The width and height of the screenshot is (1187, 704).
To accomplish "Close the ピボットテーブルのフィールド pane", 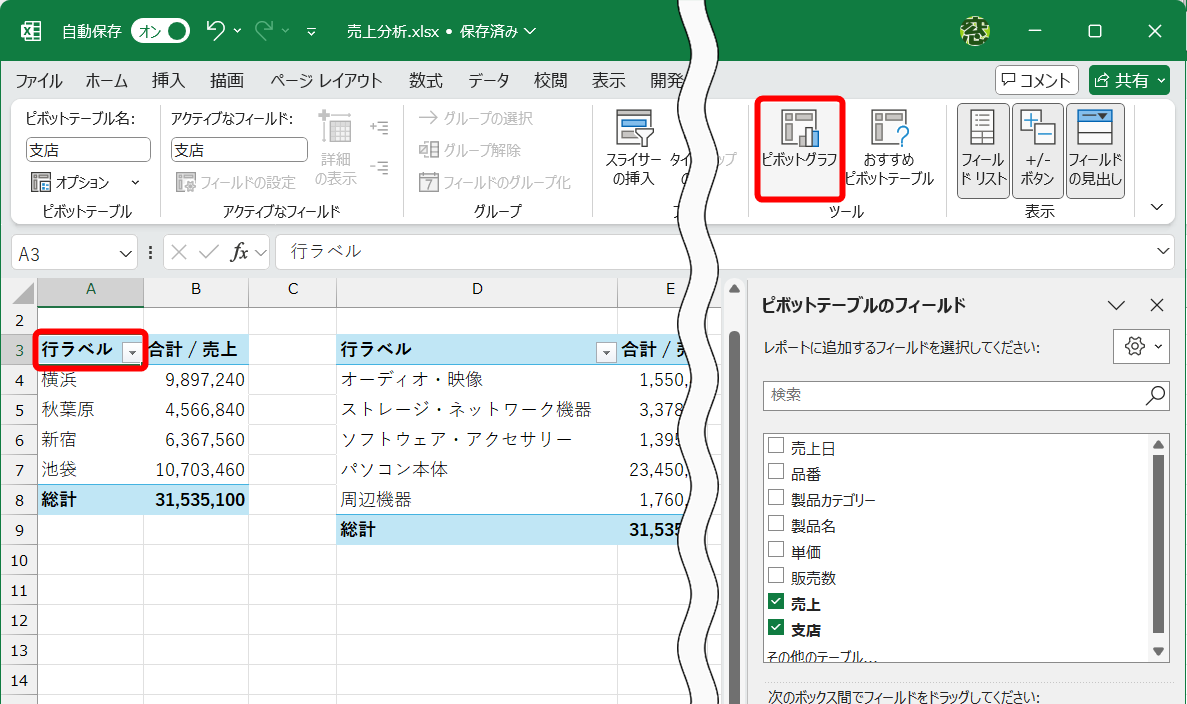I will (1157, 305).
